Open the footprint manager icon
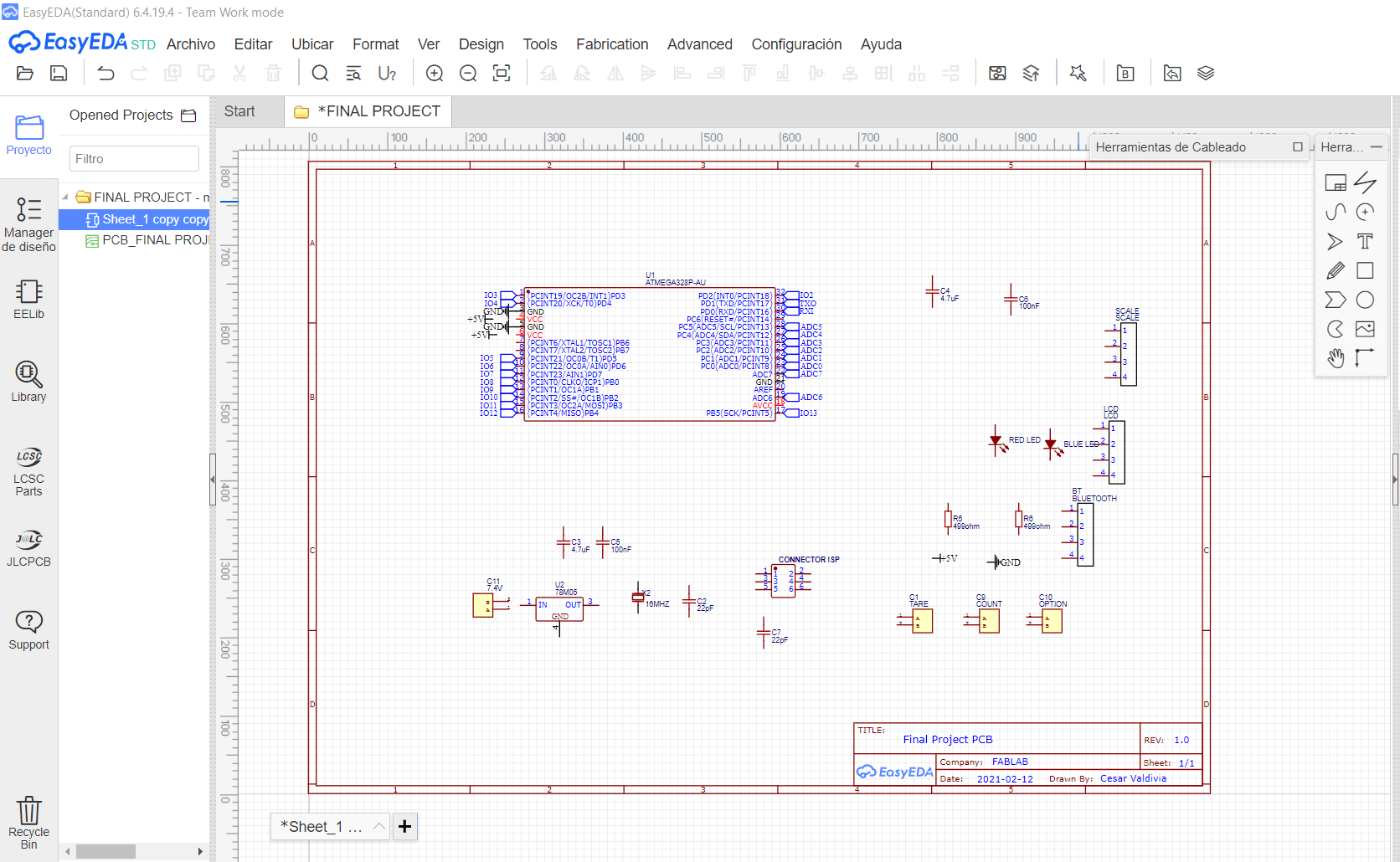The image size is (1400, 862). (997, 74)
